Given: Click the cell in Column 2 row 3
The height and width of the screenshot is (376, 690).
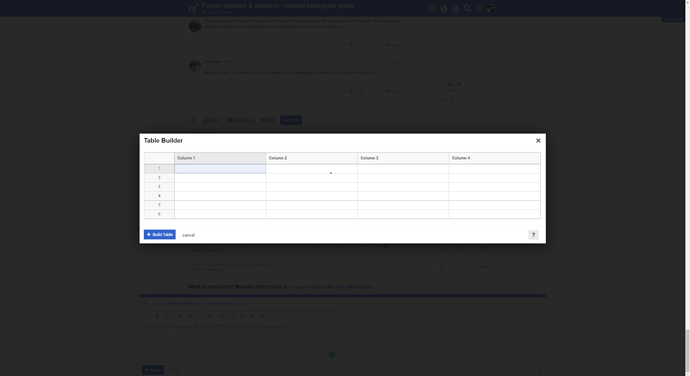Looking at the screenshot, I should click(312, 187).
